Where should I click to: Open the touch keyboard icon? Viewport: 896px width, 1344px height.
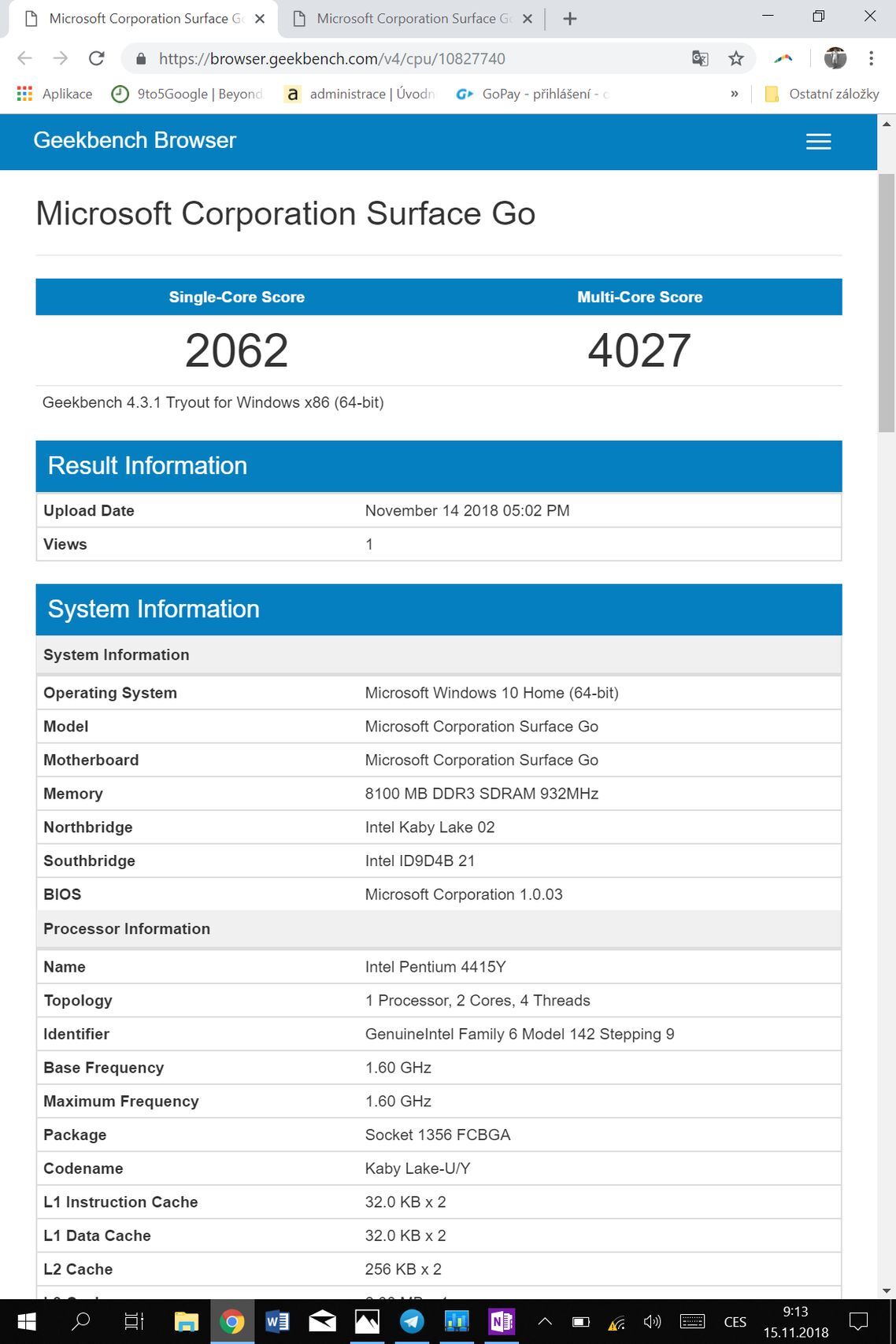[x=692, y=1322]
